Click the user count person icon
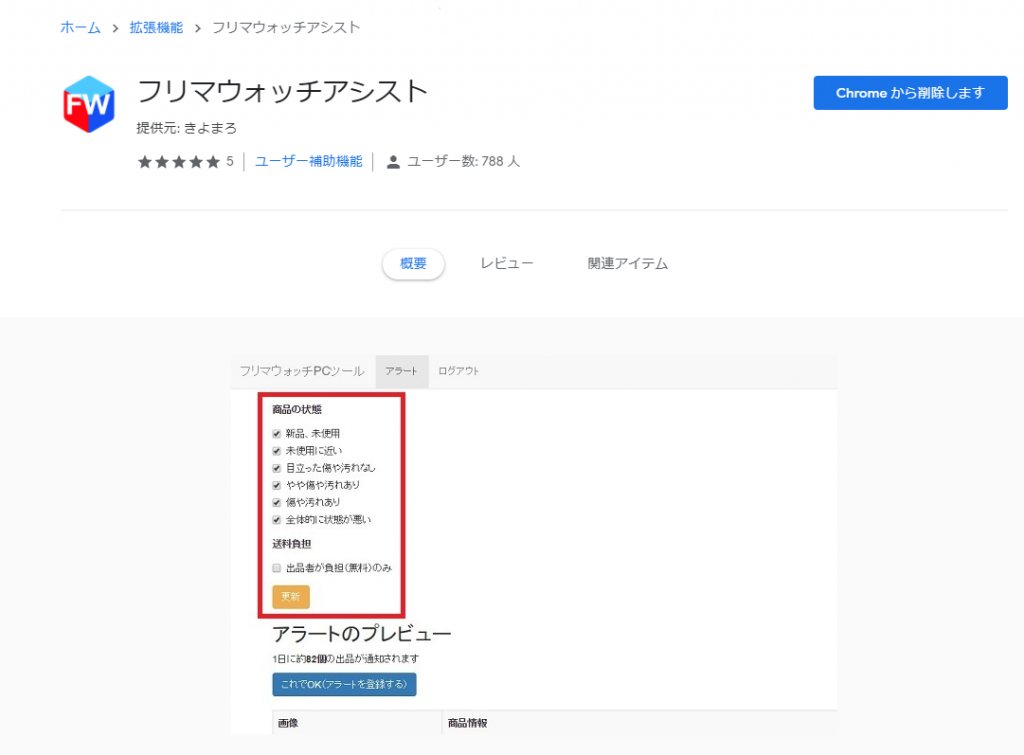Viewport: 1024px width, 755px height. [393, 162]
